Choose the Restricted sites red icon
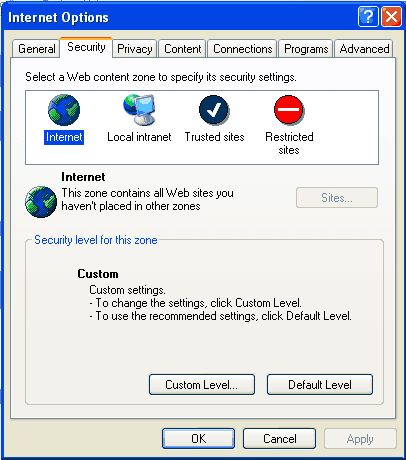The height and width of the screenshot is (460, 406). coord(289,110)
